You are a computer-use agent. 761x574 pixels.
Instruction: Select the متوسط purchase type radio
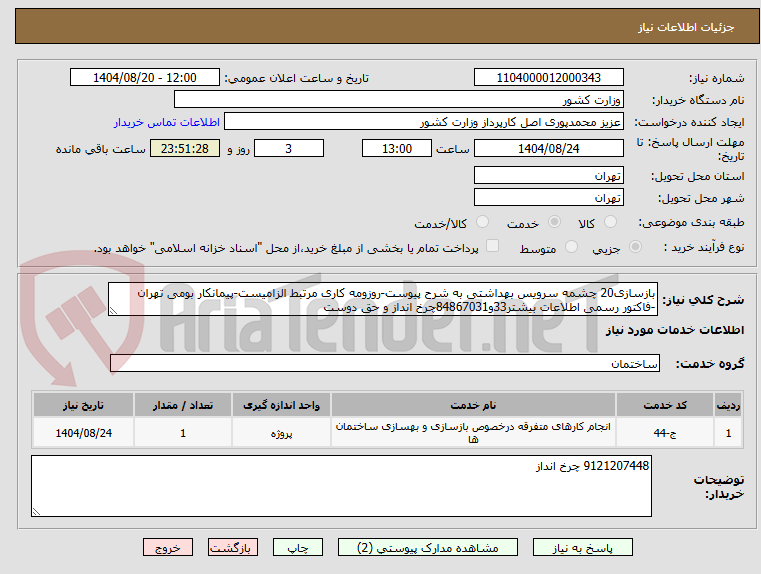[572, 247]
